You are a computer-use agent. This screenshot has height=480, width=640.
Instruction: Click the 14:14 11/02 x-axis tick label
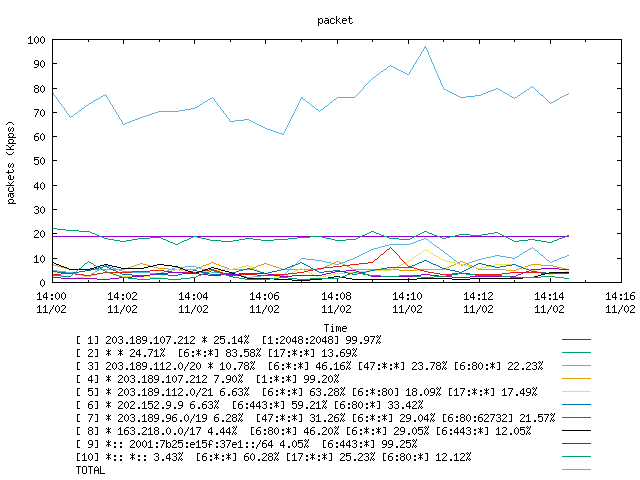pyautogui.click(x=549, y=302)
